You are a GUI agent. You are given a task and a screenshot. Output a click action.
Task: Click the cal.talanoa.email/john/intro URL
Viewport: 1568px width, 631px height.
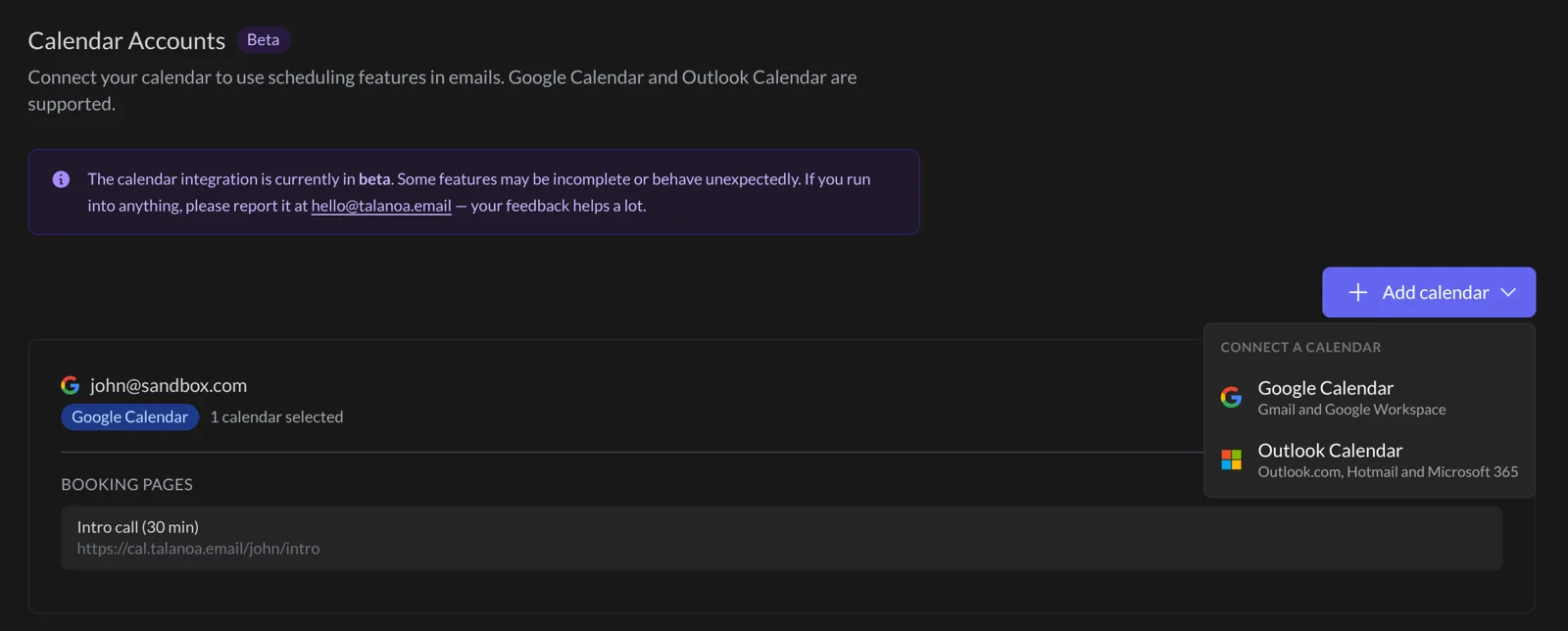tap(198, 549)
